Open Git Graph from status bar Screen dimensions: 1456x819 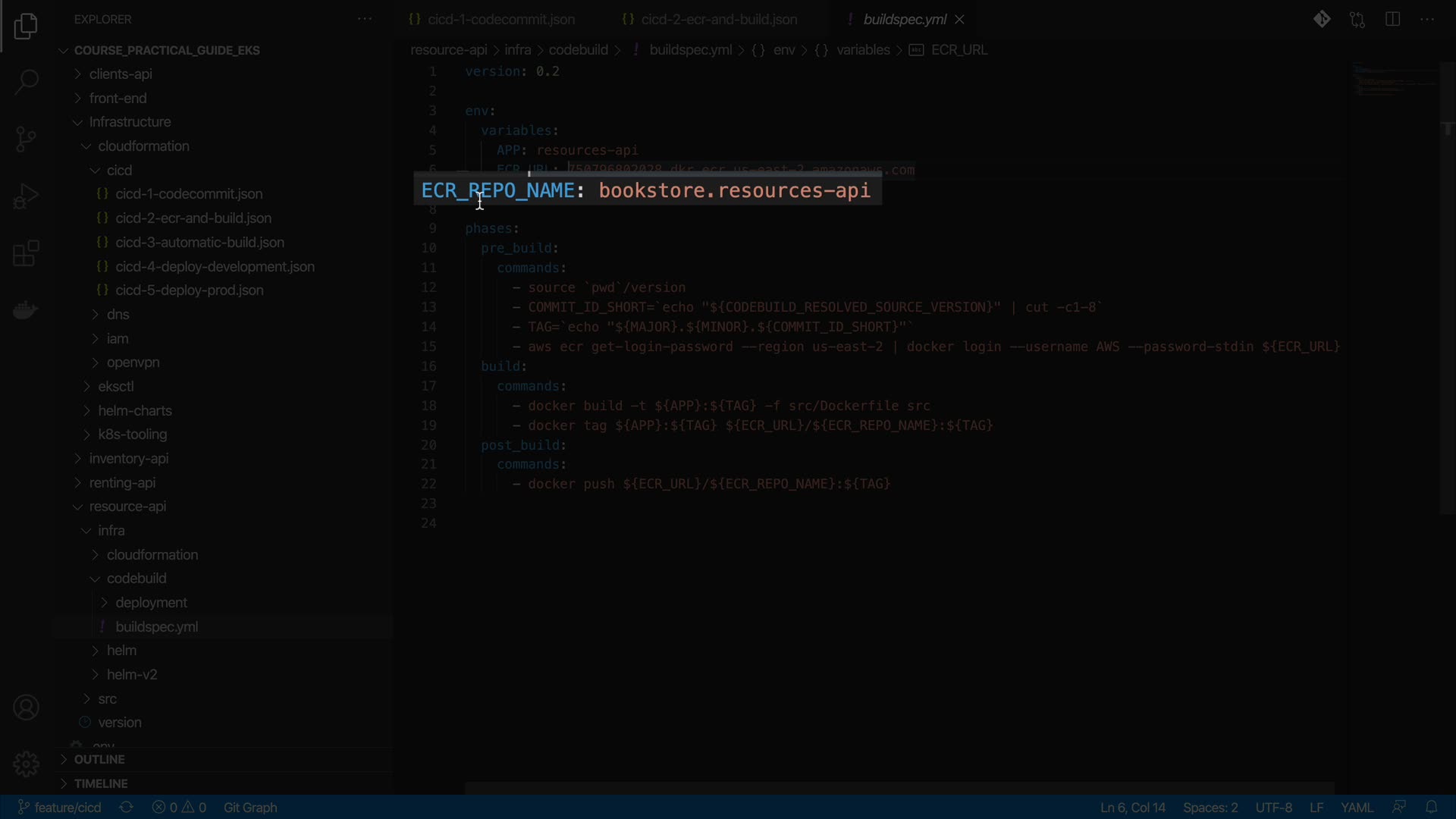(x=250, y=808)
